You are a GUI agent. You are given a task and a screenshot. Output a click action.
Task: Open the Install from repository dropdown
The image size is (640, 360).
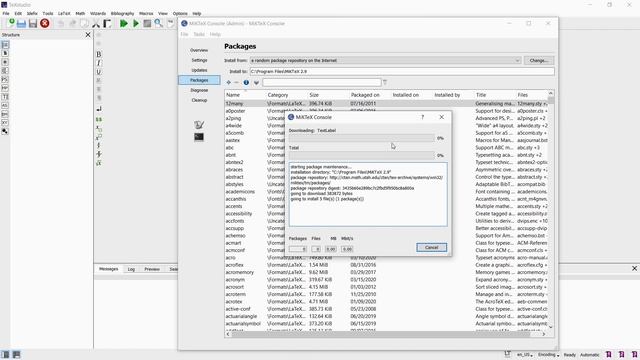click(385, 60)
